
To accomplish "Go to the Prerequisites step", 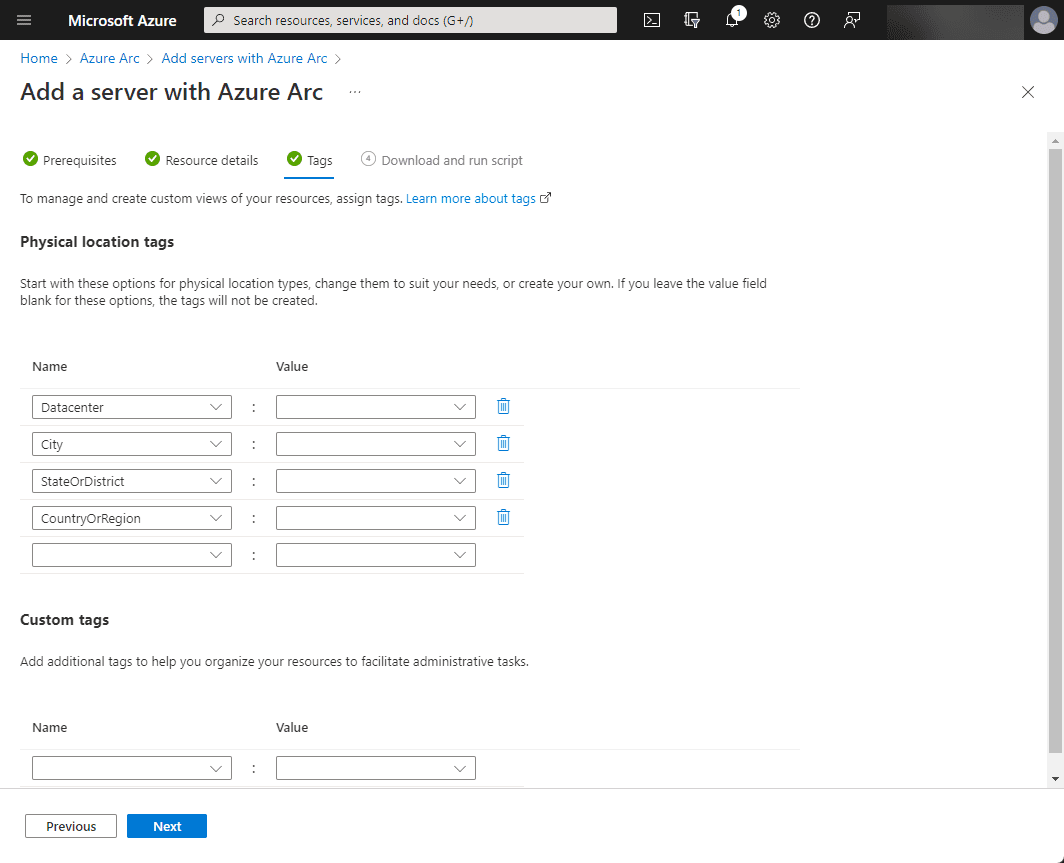I will click(x=70, y=160).
